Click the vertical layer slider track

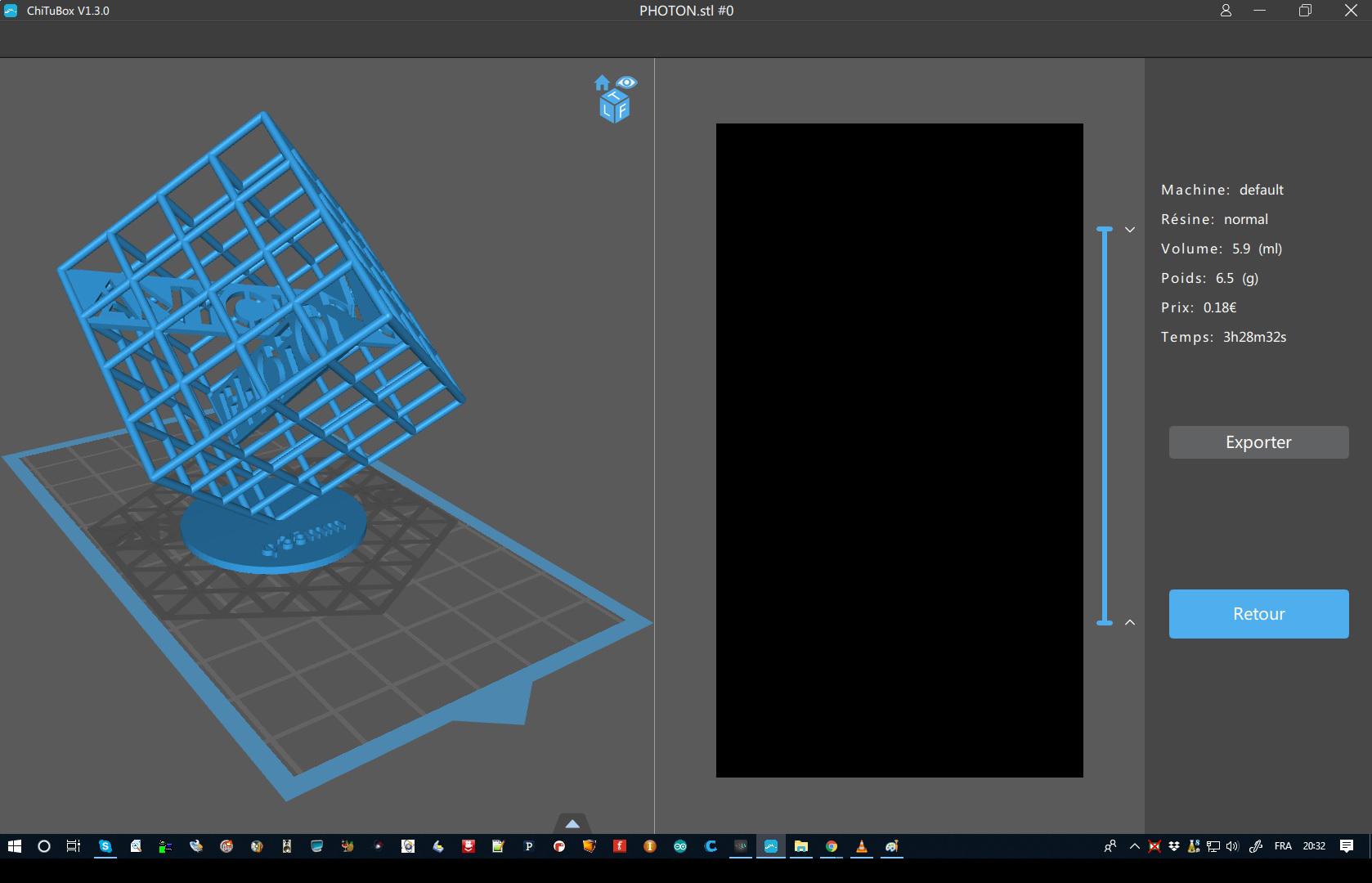click(1105, 426)
